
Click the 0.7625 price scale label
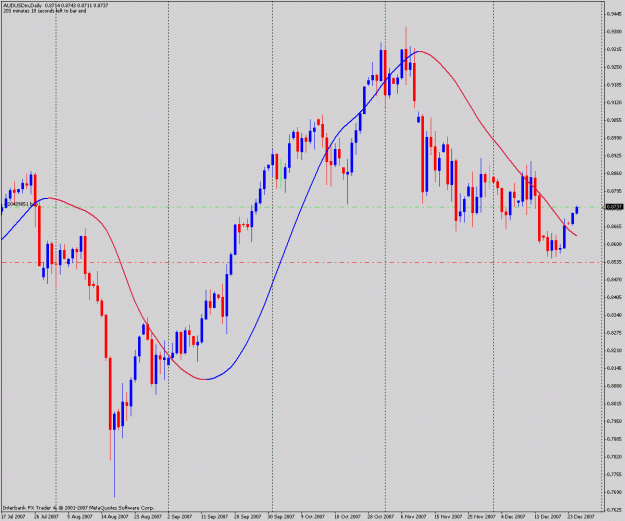(614, 509)
